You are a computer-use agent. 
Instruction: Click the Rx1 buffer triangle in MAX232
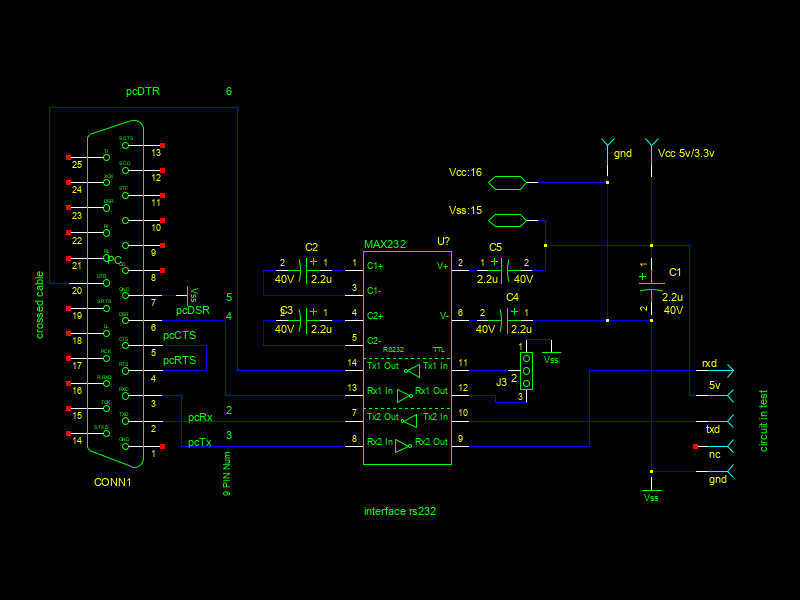pyautogui.click(x=405, y=395)
